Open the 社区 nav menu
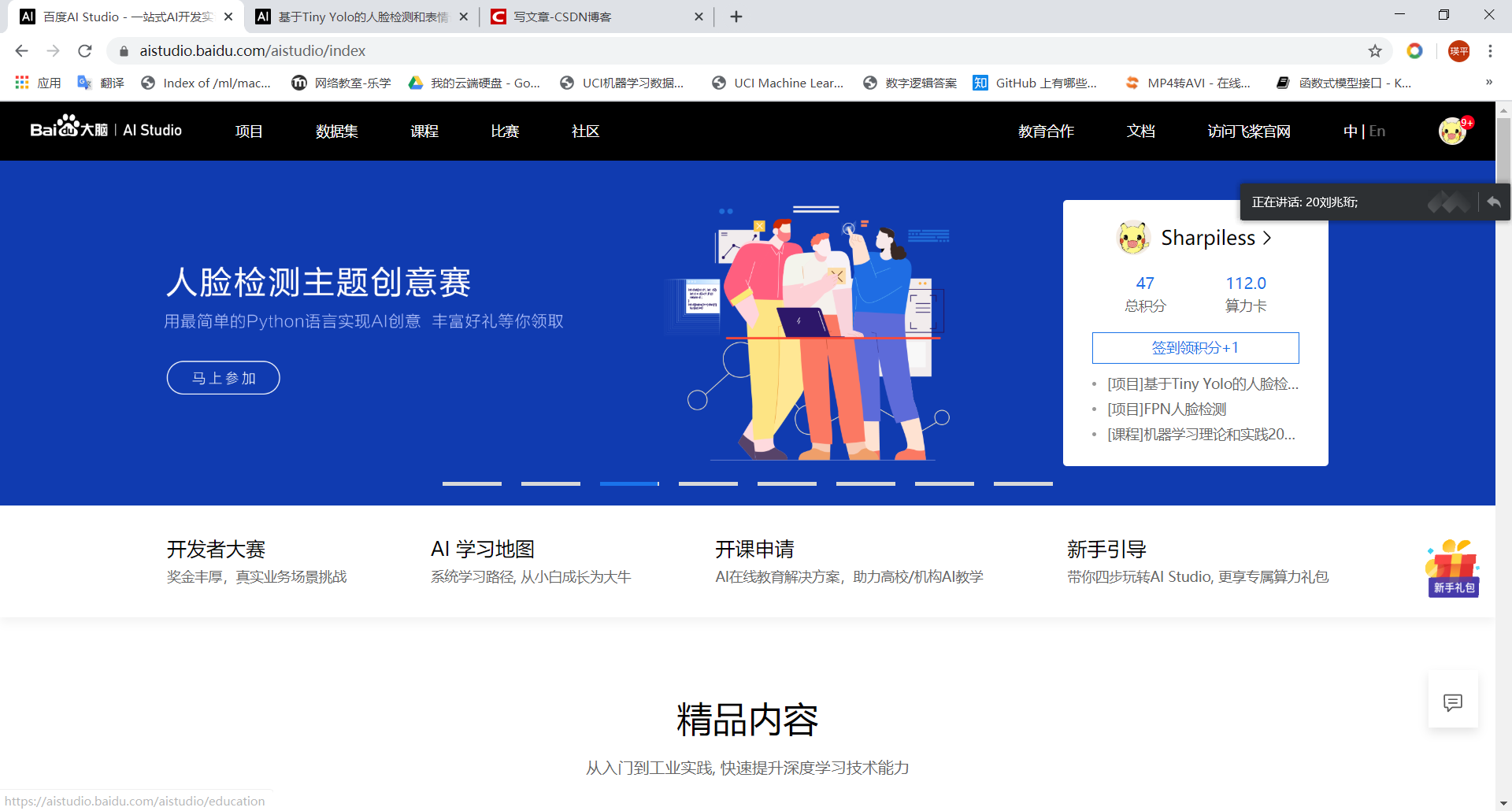The height and width of the screenshot is (811, 1512). point(585,131)
